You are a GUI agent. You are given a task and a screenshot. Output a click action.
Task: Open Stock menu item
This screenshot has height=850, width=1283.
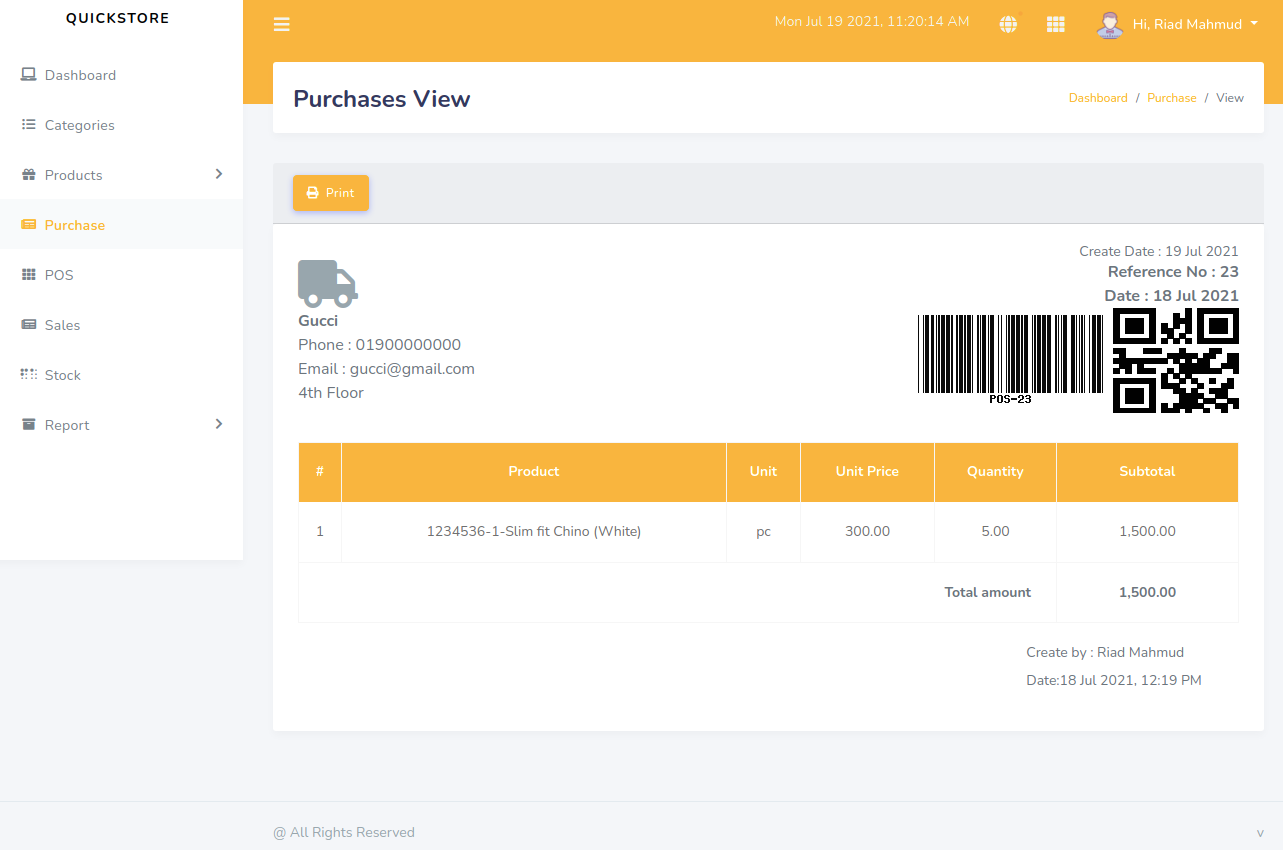(121, 375)
